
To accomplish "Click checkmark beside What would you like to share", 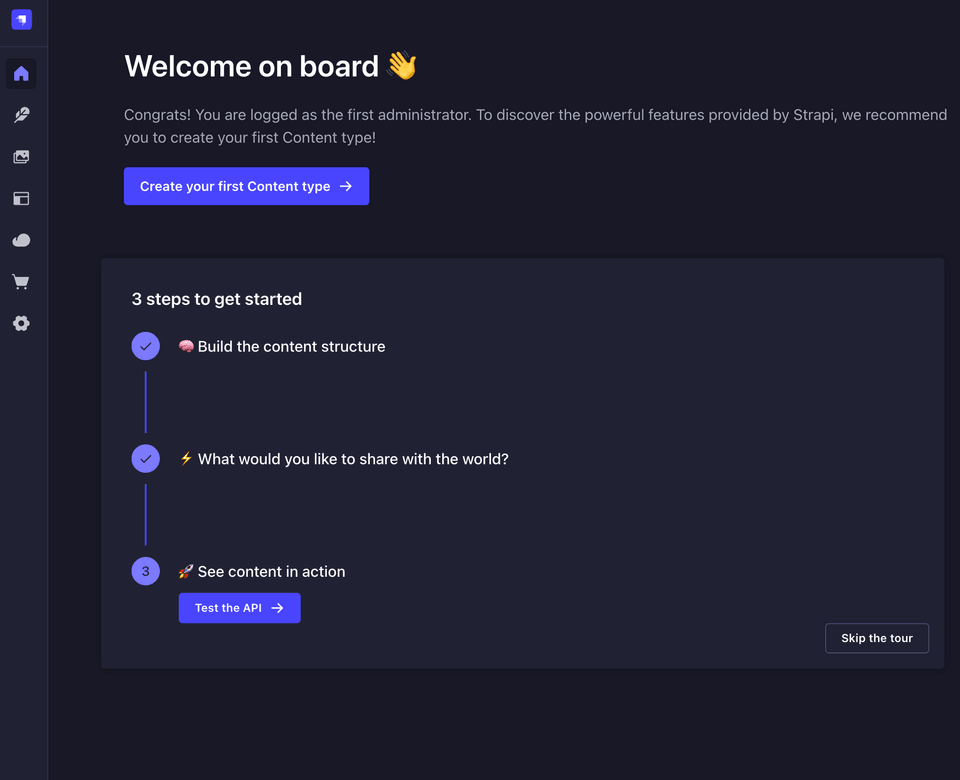I will click(x=146, y=459).
